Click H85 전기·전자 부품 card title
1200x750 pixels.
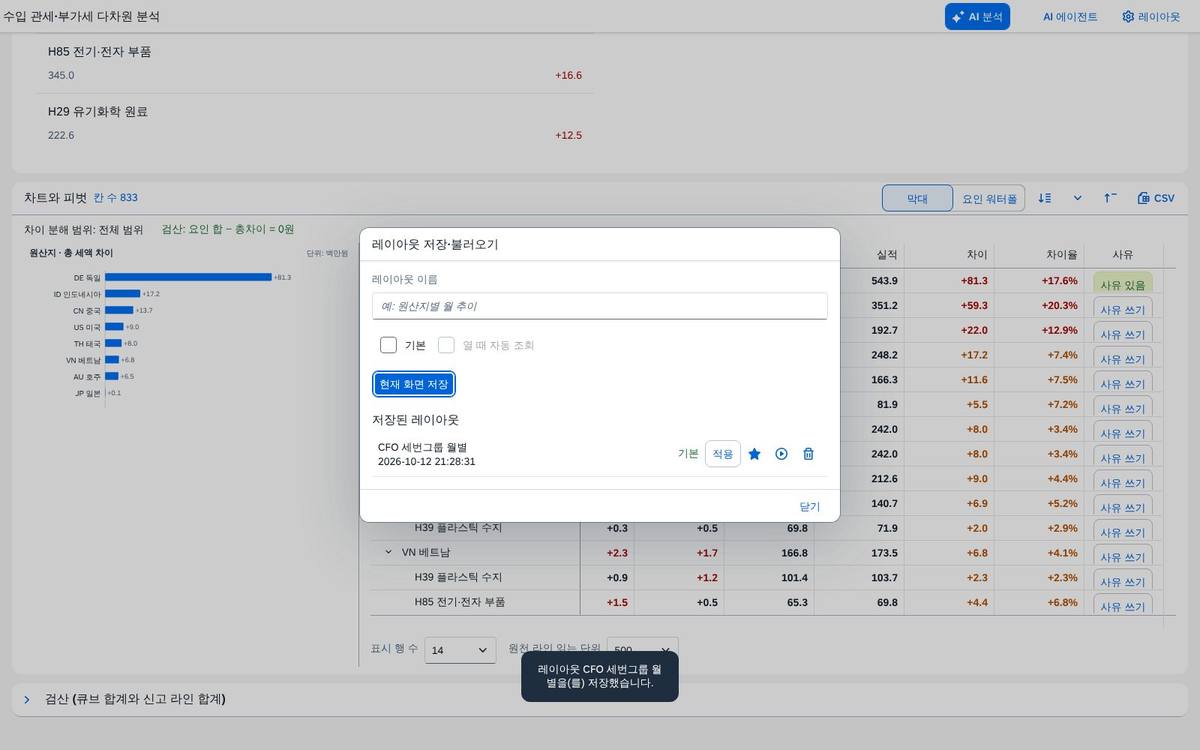[99, 51]
